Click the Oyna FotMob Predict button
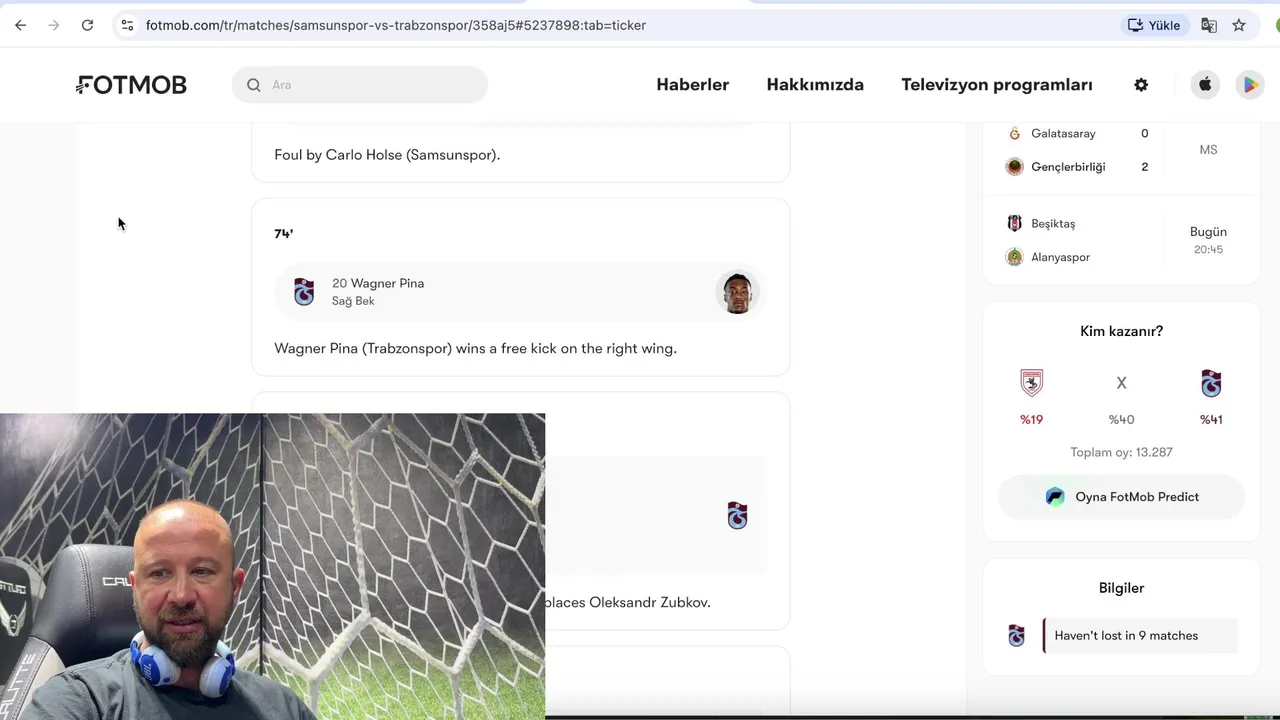Image resolution: width=1280 pixels, height=720 pixels. click(1121, 497)
